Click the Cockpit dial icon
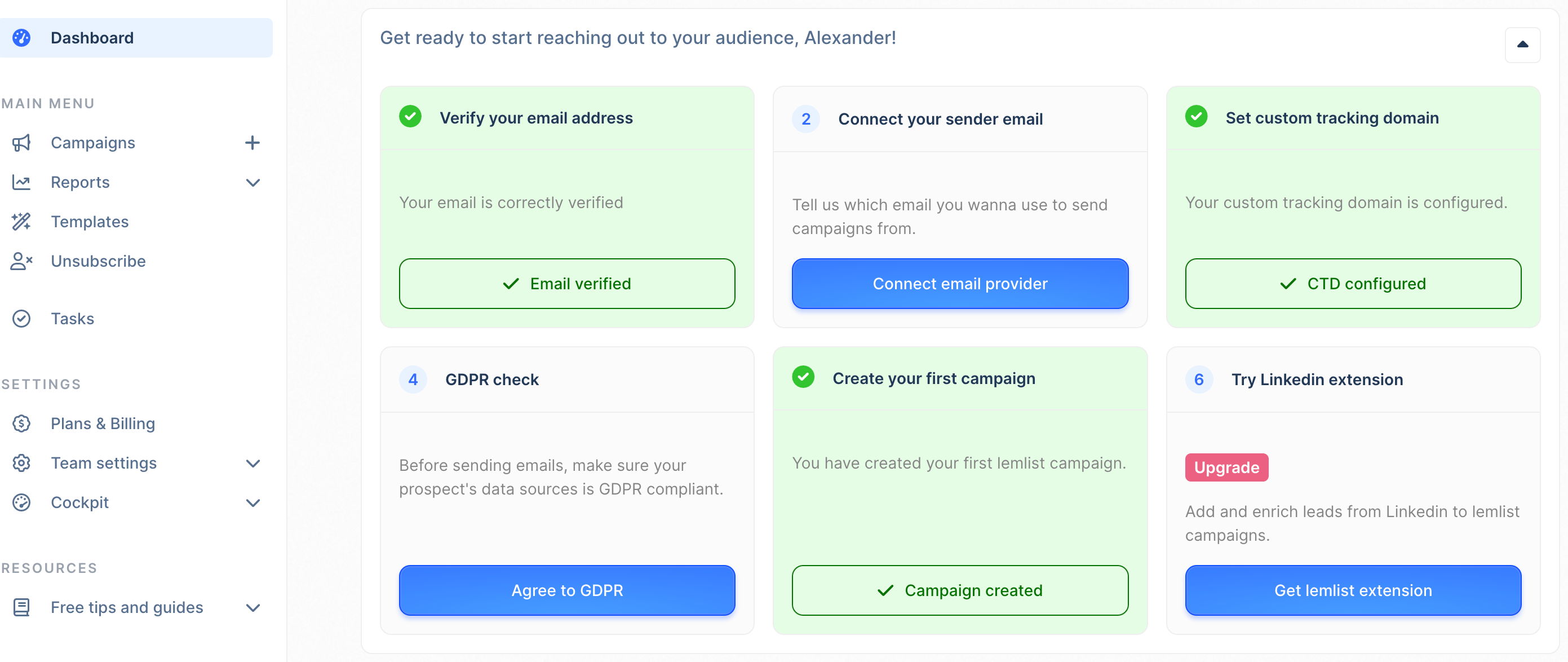 pos(21,502)
